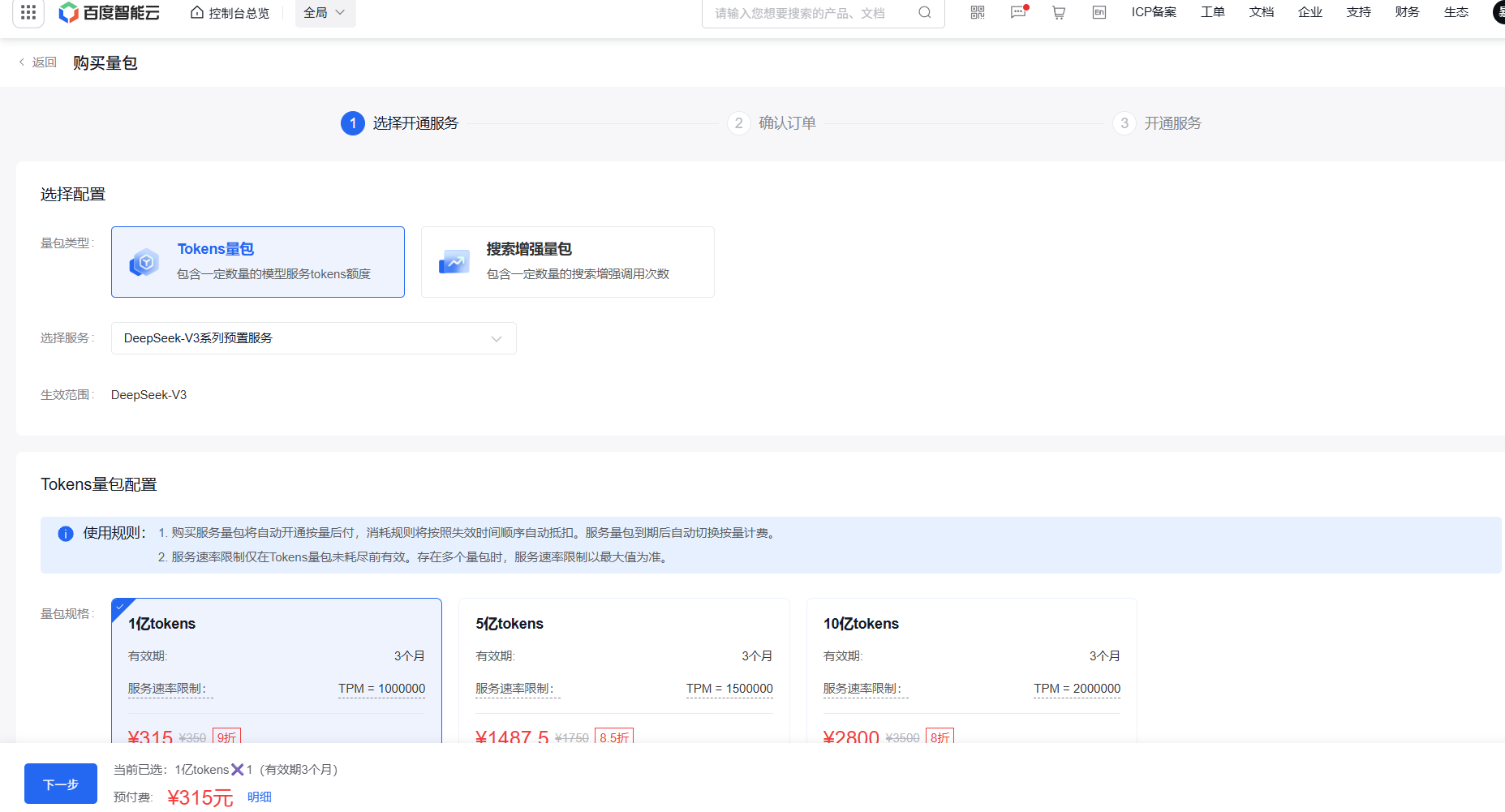The width and height of the screenshot is (1505, 812).
Task: Select the Tokens量包 type card
Action: 258,262
